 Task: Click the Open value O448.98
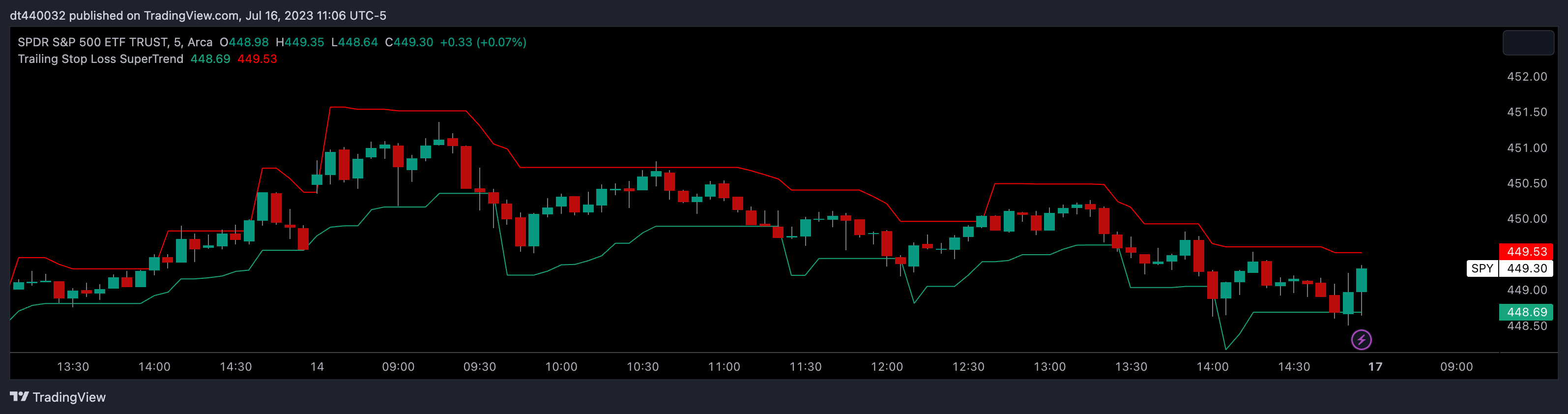(244, 42)
